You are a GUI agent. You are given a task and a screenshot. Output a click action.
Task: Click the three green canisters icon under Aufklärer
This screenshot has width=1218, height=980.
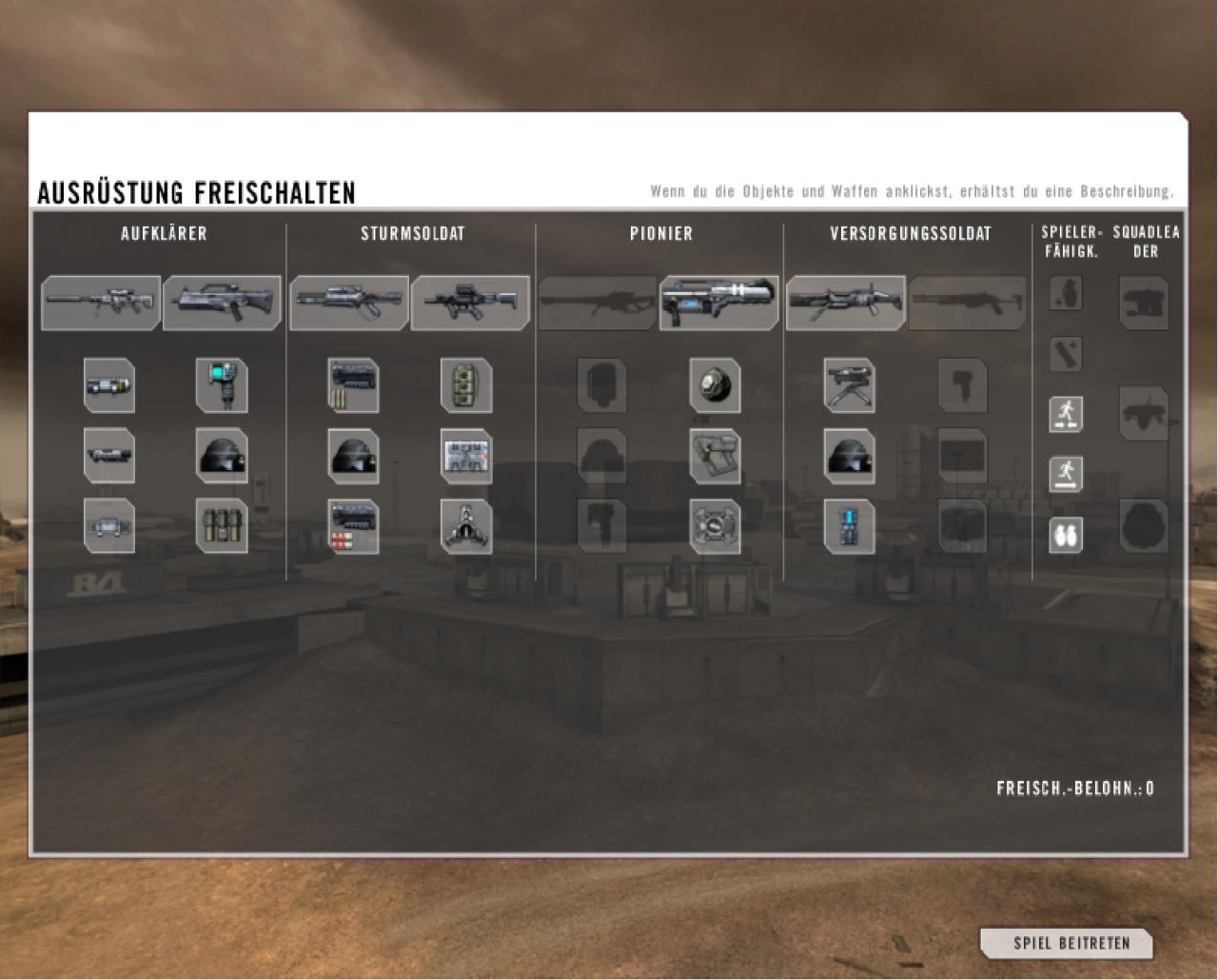(x=222, y=526)
